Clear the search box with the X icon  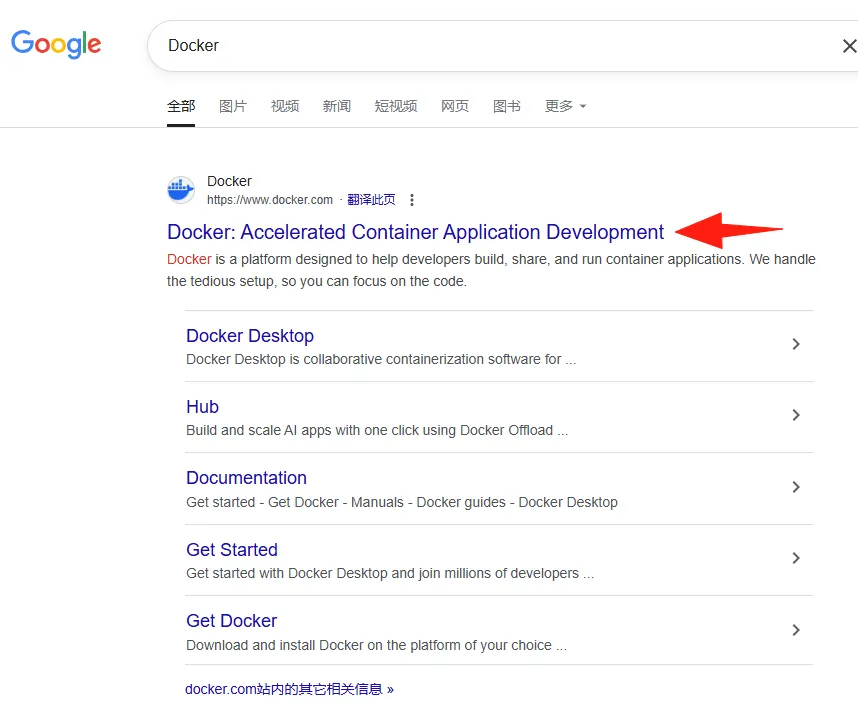tap(849, 46)
